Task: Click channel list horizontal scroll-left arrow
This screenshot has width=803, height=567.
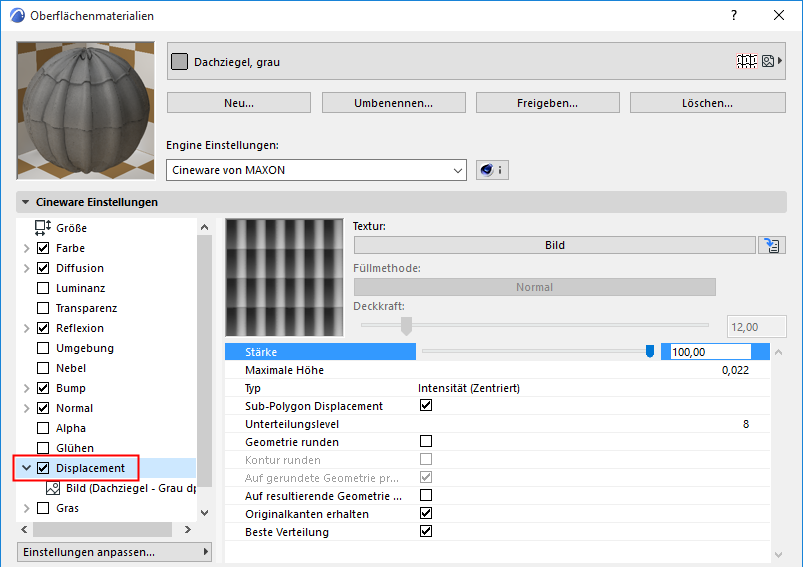Action: point(24,530)
